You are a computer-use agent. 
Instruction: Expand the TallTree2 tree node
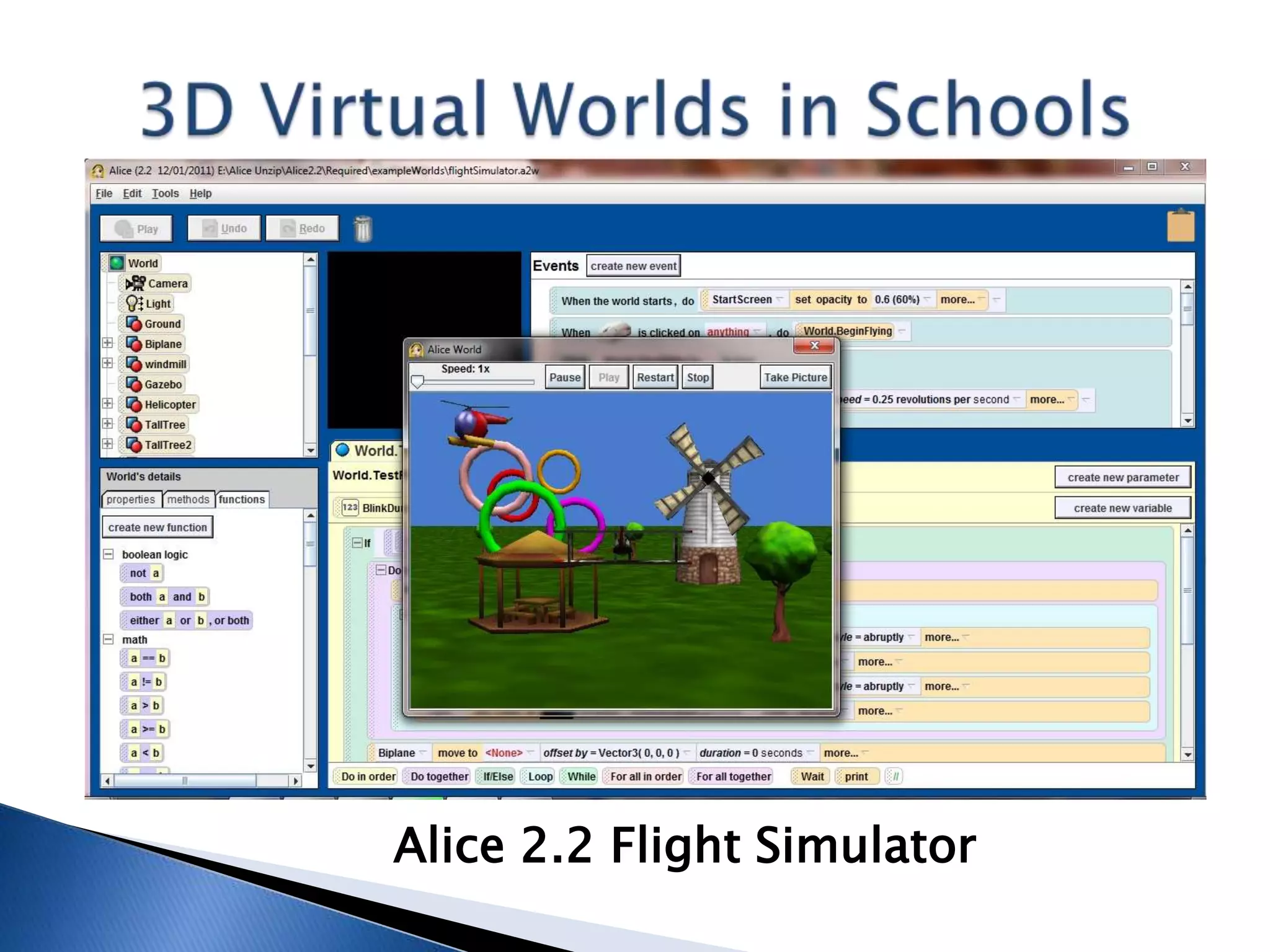tap(107, 444)
